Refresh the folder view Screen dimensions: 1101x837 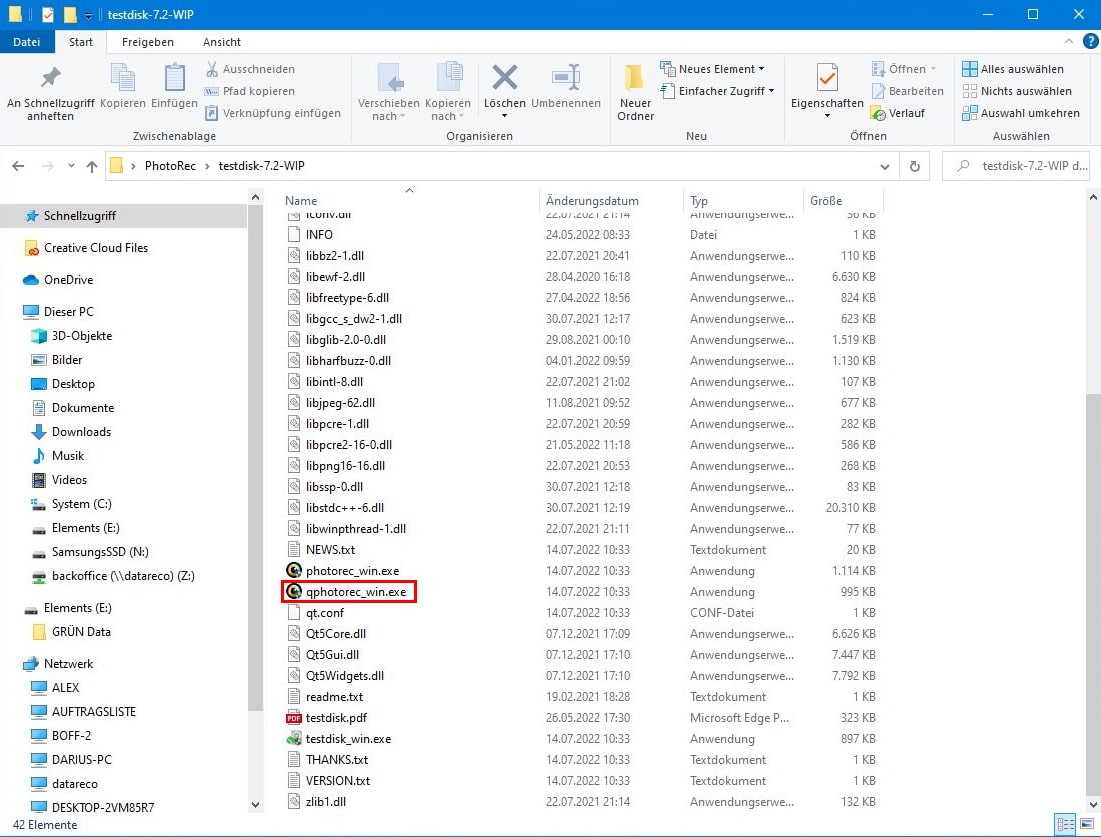pyautogui.click(x=914, y=166)
